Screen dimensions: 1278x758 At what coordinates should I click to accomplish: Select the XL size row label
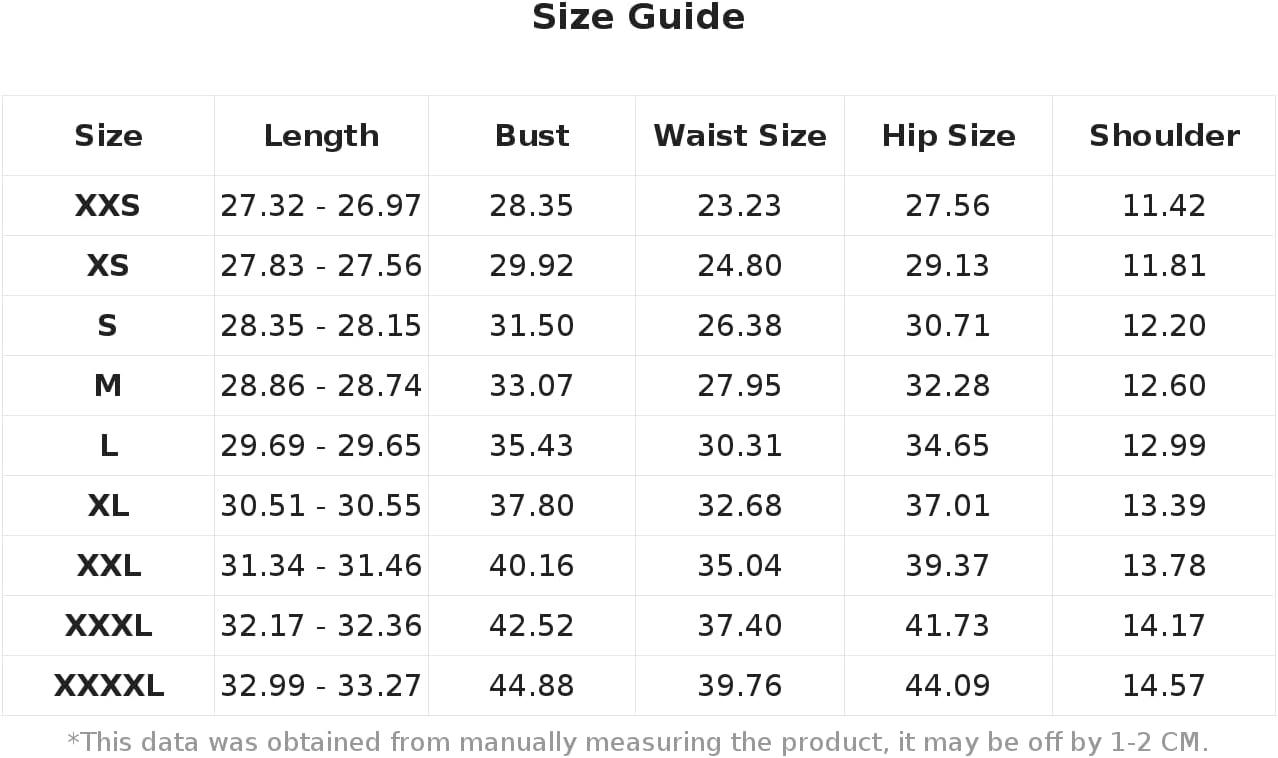point(108,506)
